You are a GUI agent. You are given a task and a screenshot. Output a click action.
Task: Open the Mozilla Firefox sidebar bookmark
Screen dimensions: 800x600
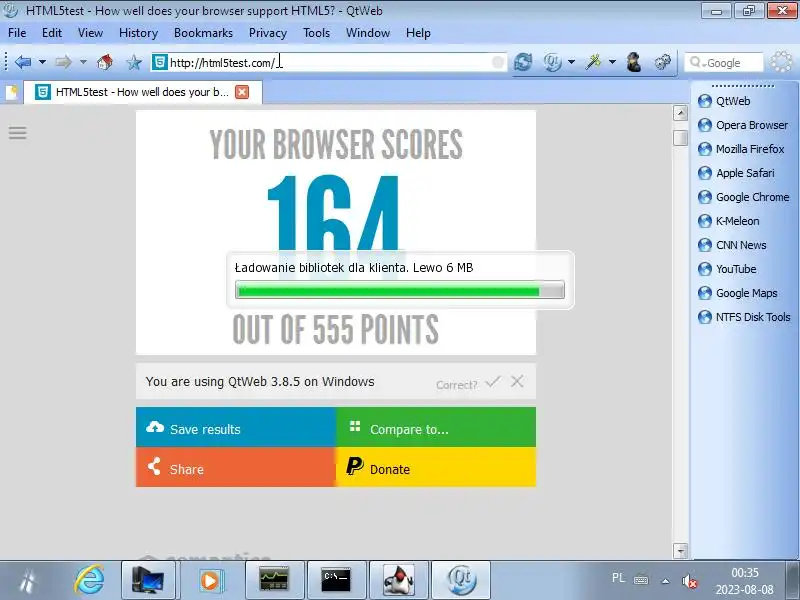[x=741, y=149]
